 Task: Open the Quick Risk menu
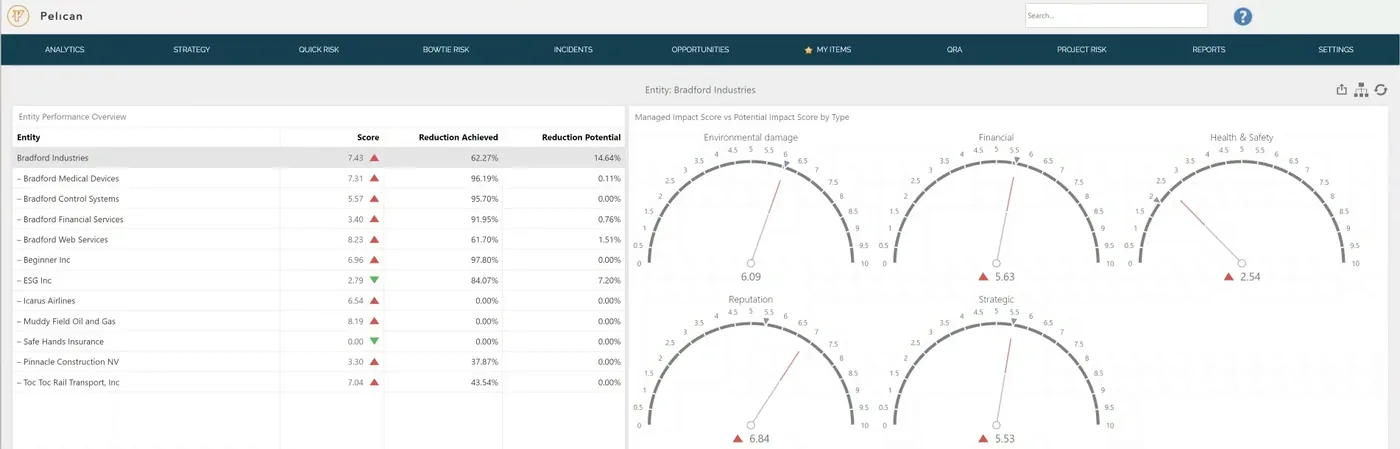[x=319, y=49]
